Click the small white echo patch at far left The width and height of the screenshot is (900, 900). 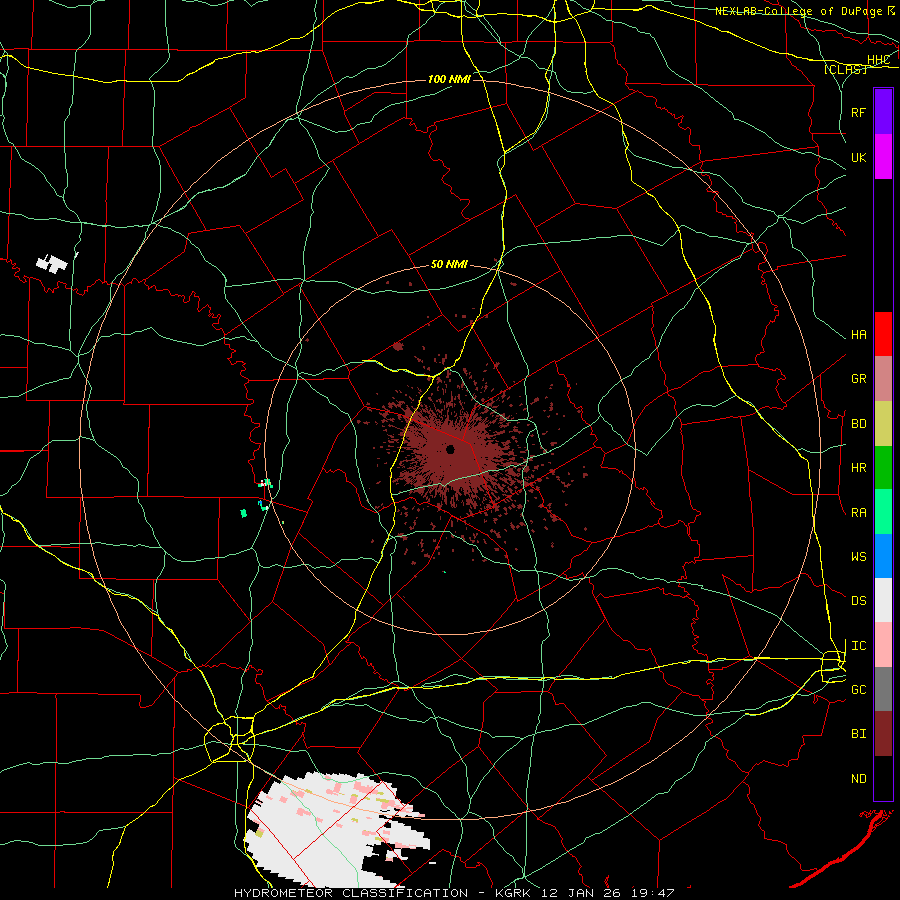tap(52, 263)
